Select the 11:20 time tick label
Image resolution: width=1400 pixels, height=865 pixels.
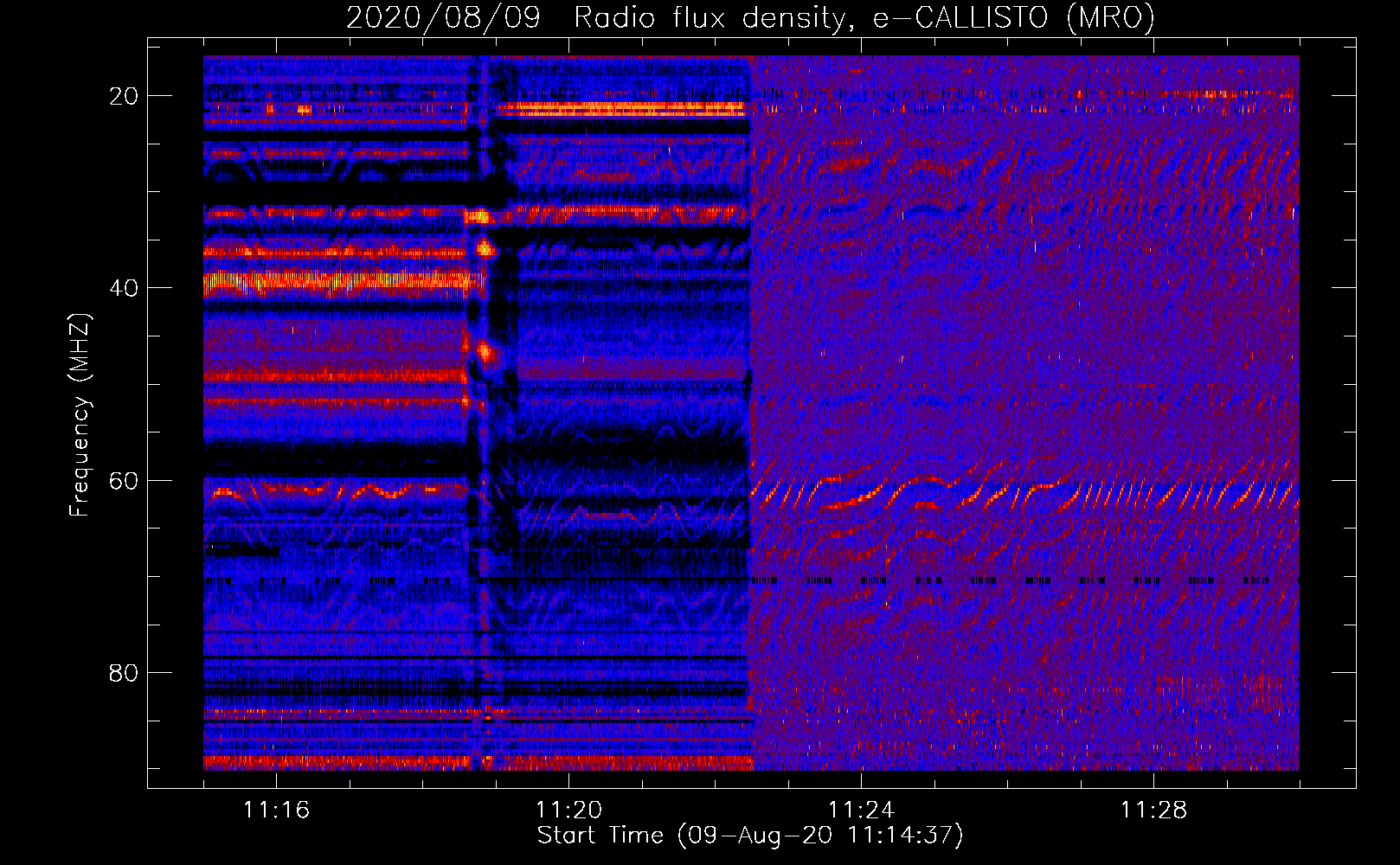(x=568, y=810)
